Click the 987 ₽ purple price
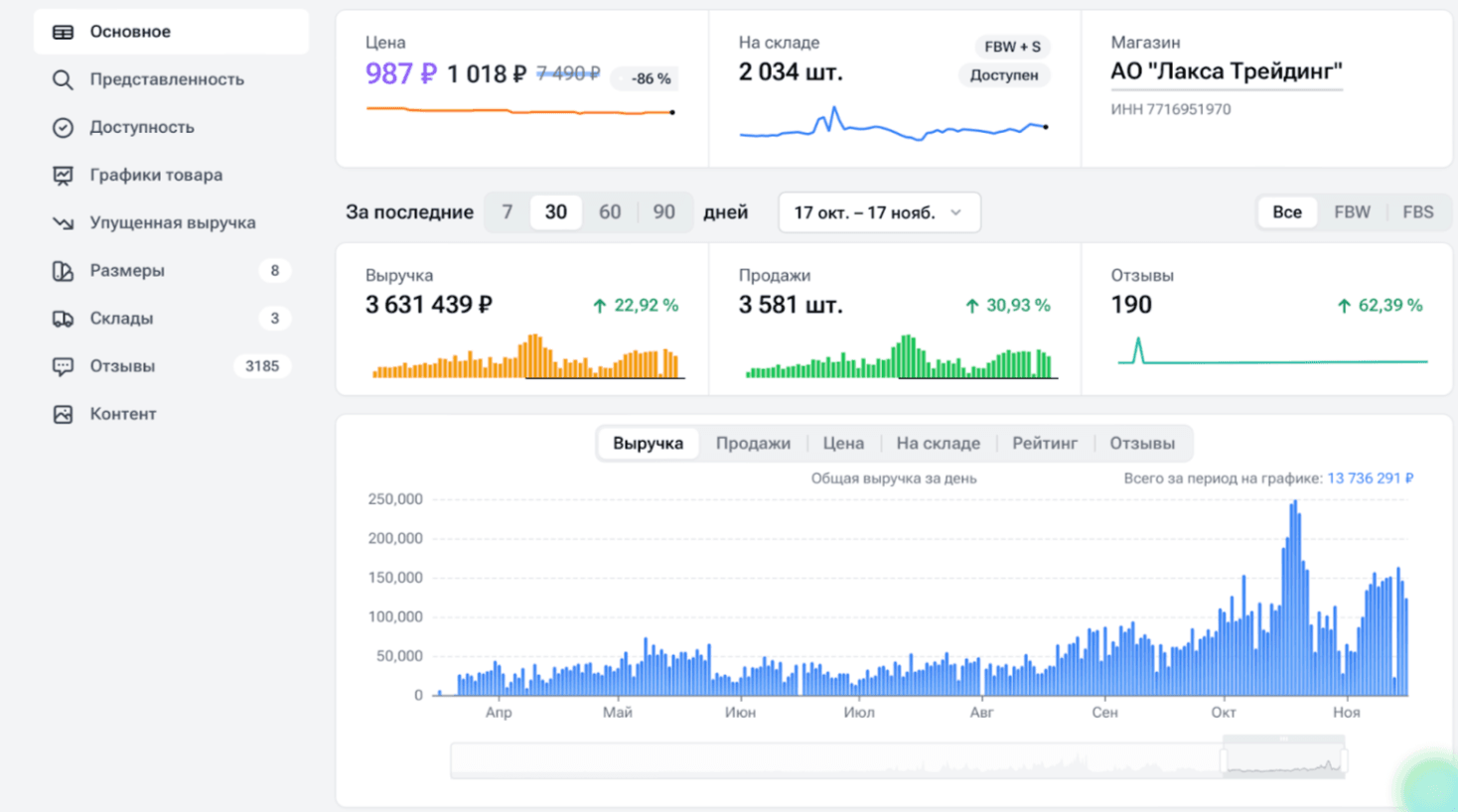The width and height of the screenshot is (1458, 812). pyautogui.click(x=401, y=73)
